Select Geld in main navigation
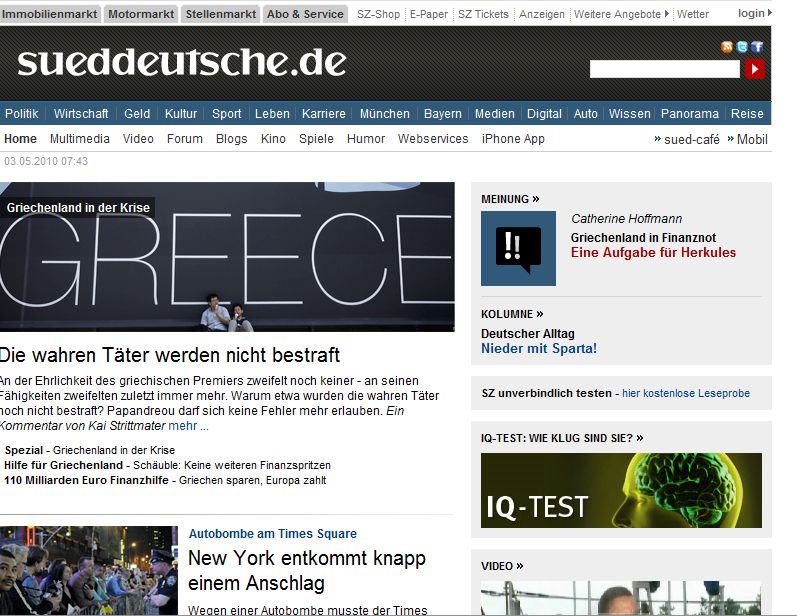 pyautogui.click(x=137, y=113)
